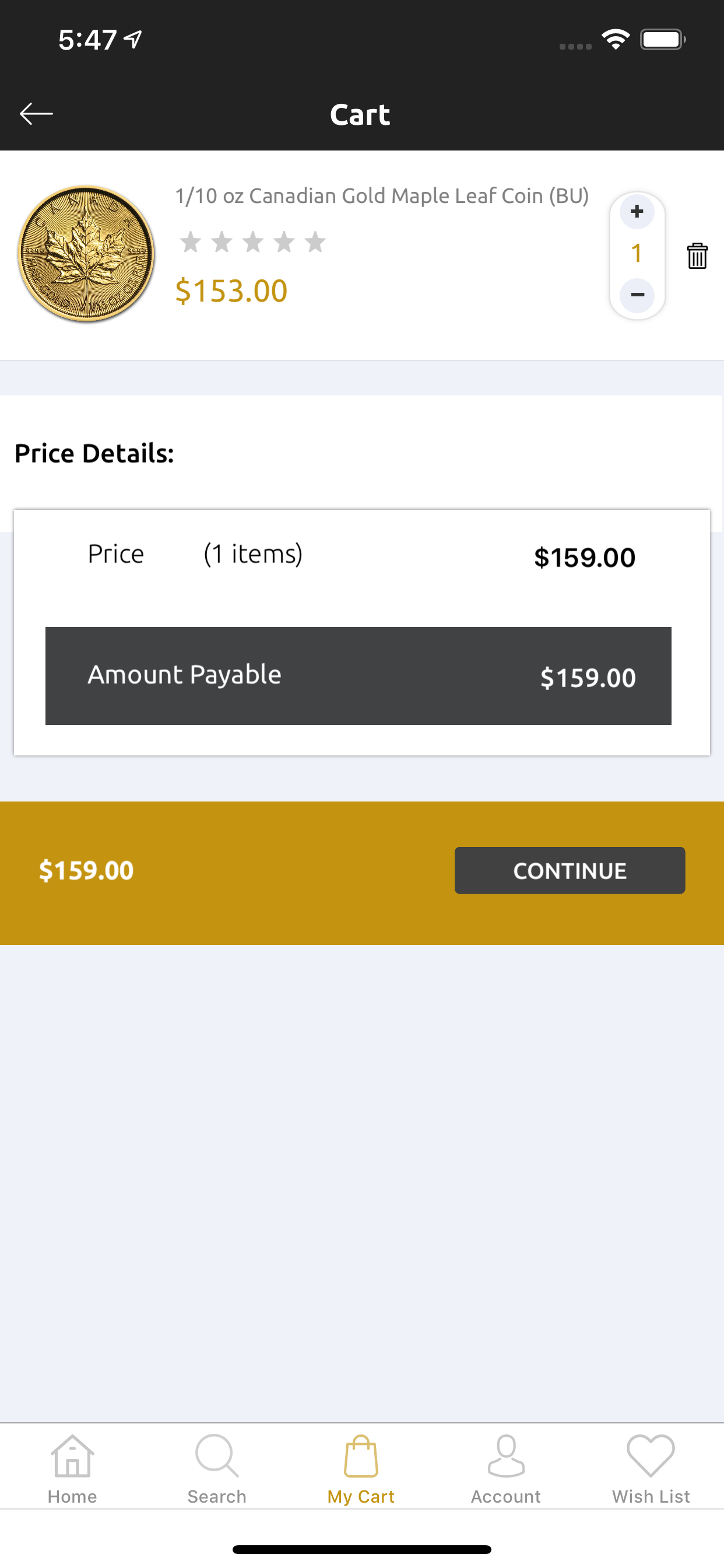This screenshot has width=724, height=1568.
Task: Select the My Cart tab
Action: tap(361, 1469)
